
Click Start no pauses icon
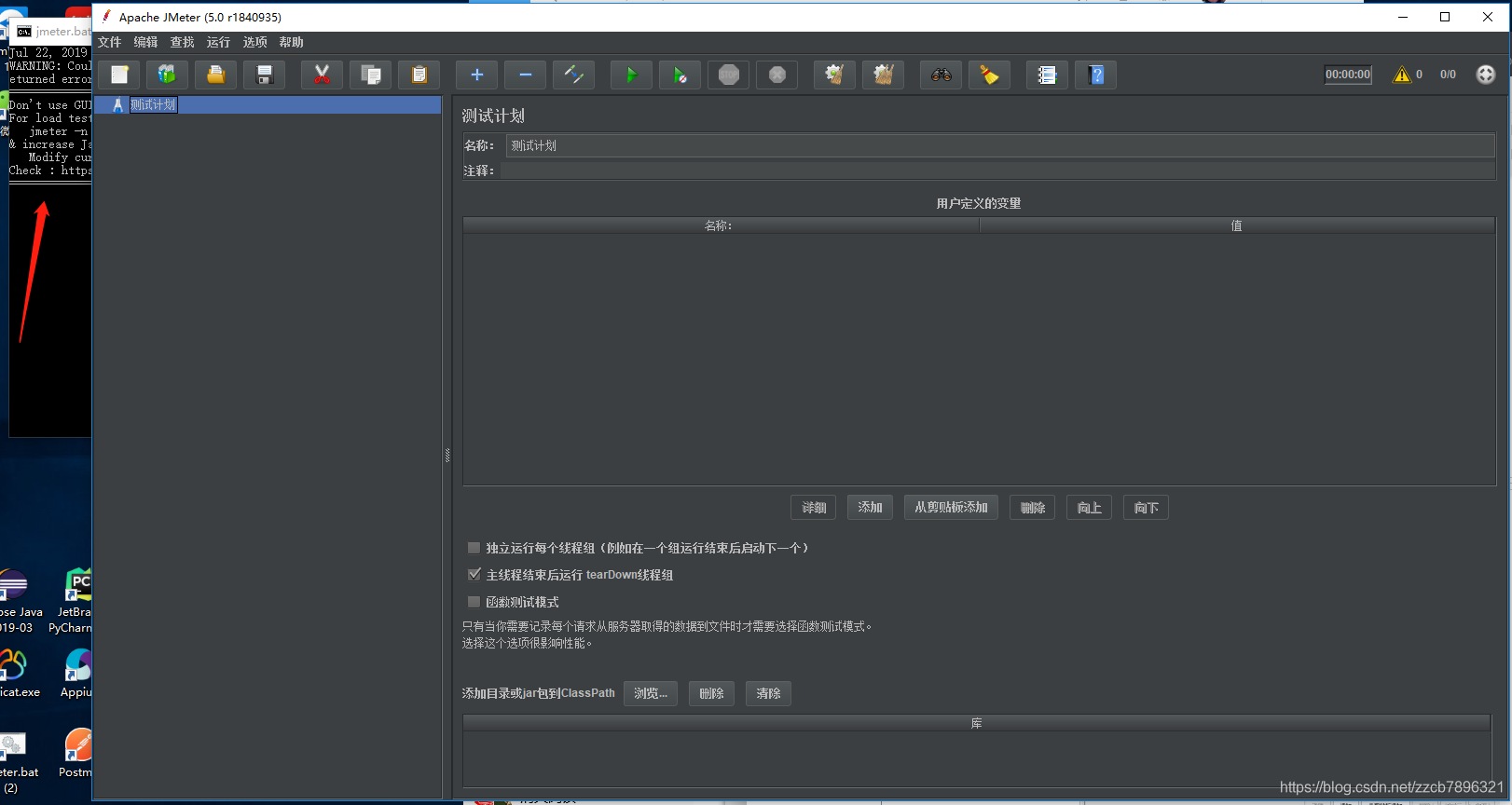point(680,75)
